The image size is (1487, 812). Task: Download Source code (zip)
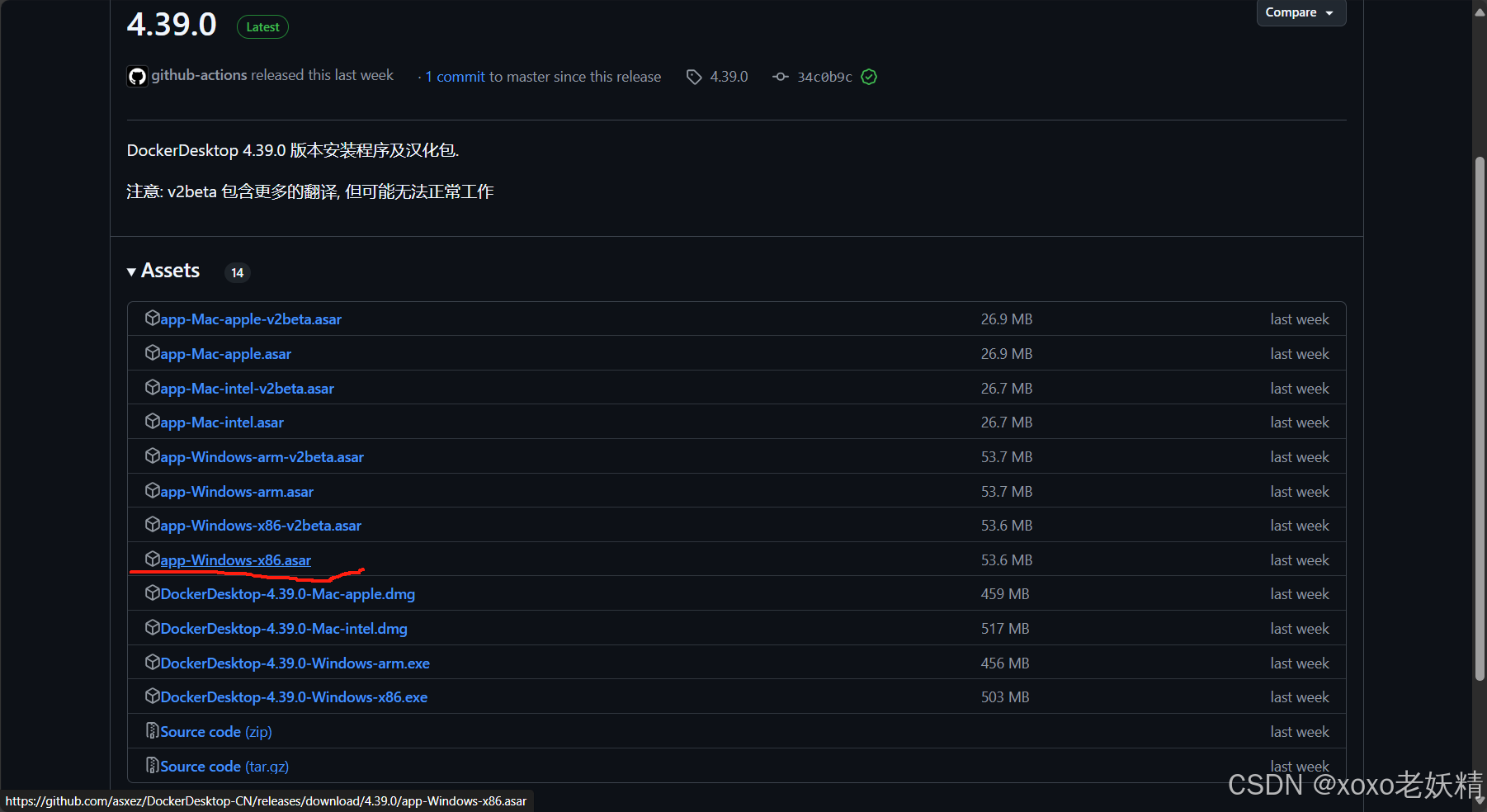(x=216, y=732)
